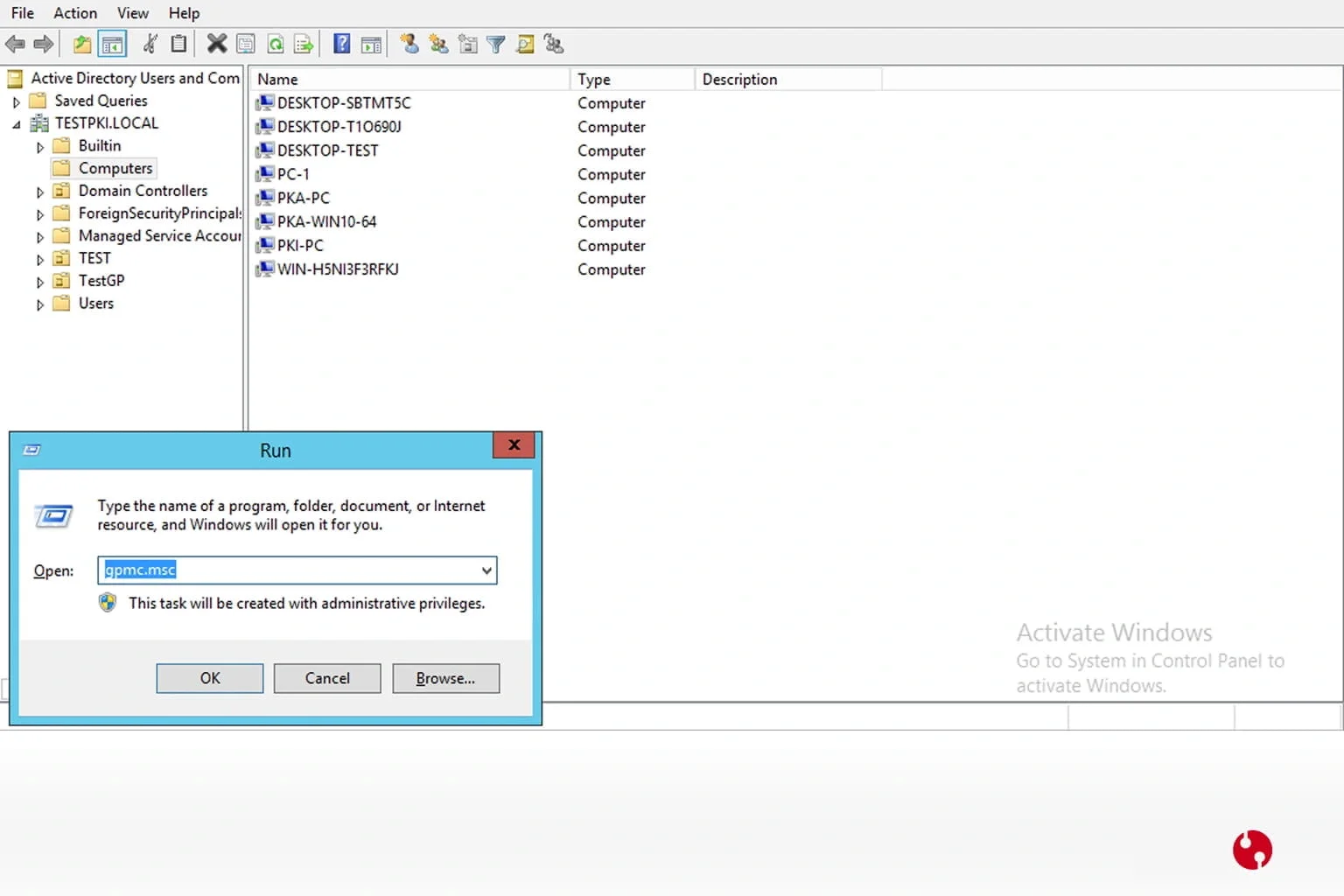Expand the Builtin container

pyautogui.click(x=39, y=147)
